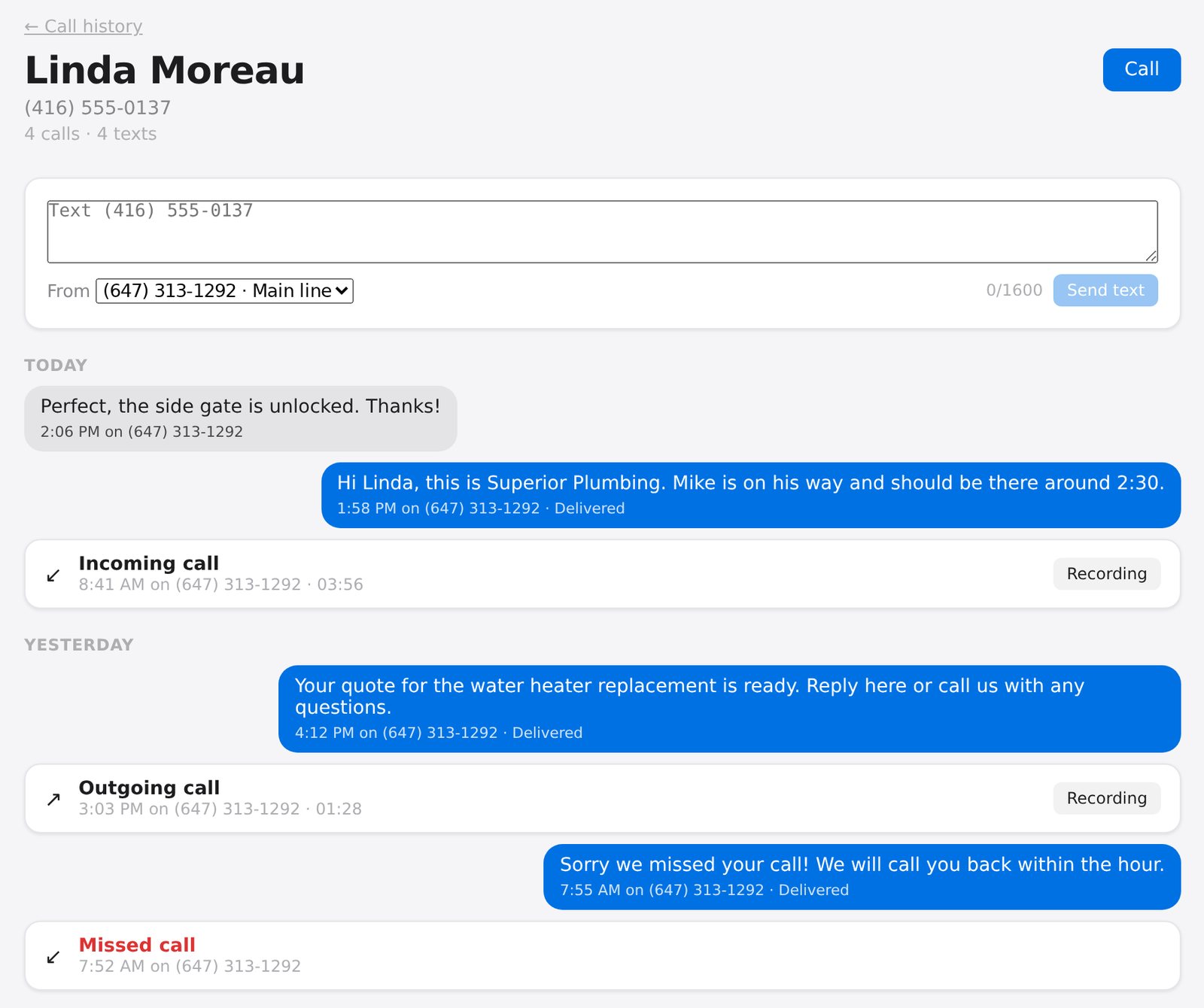Click the YESTERDAY section header
The image size is (1204, 1008).
(79, 645)
